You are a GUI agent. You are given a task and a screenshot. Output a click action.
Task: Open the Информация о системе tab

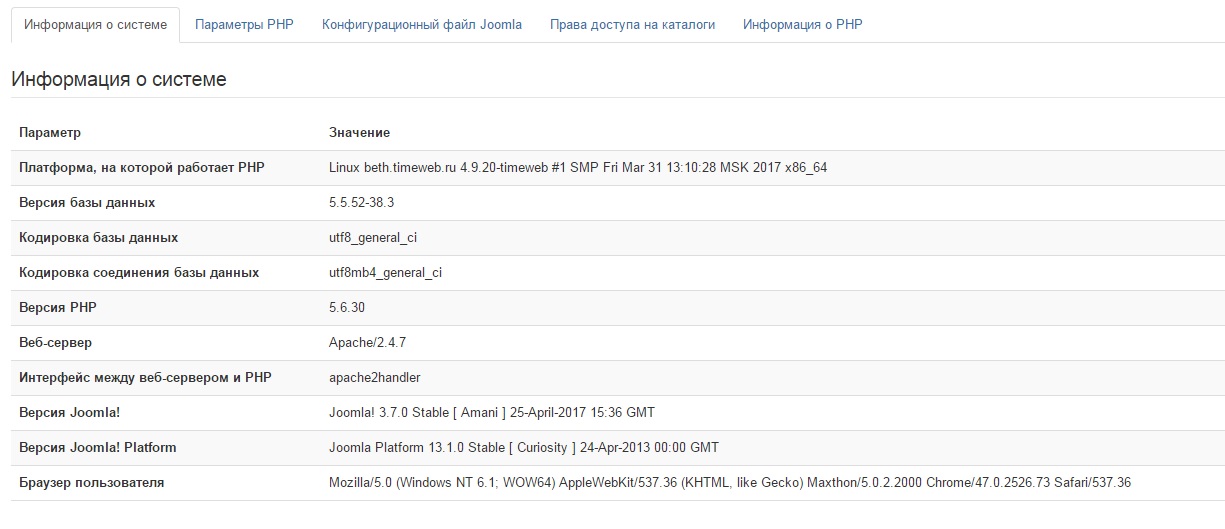(x=96, y=25)
